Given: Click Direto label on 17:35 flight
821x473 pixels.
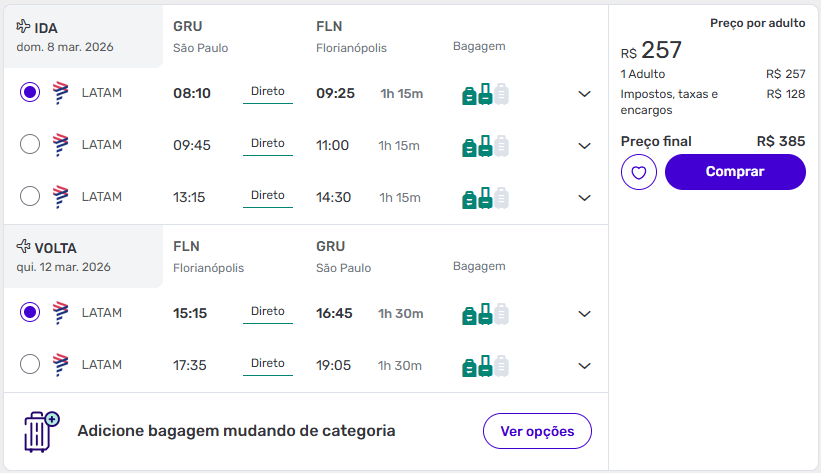Looking at the screenshot, I should pos(268,364).
